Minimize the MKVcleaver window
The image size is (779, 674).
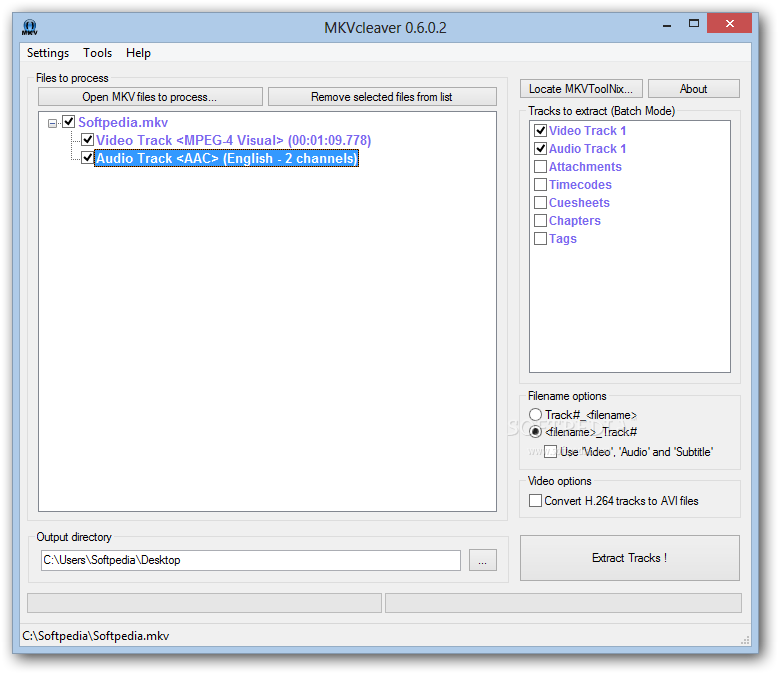pos(667,24)
